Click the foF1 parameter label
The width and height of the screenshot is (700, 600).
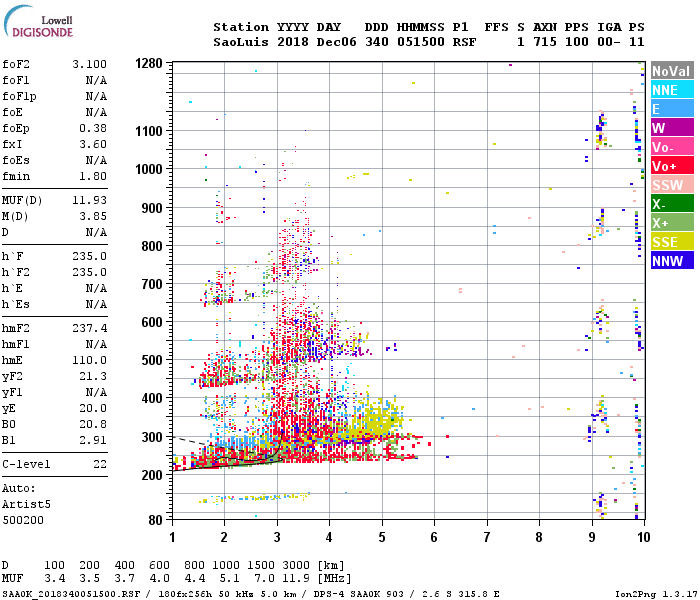pyautogui.click(x=16, y=80)
